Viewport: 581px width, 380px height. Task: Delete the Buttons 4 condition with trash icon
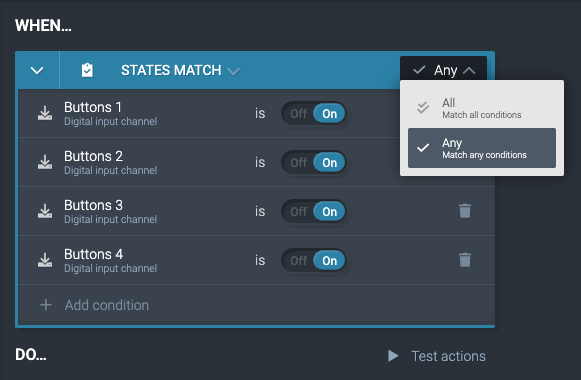click(x=465, y=260)
